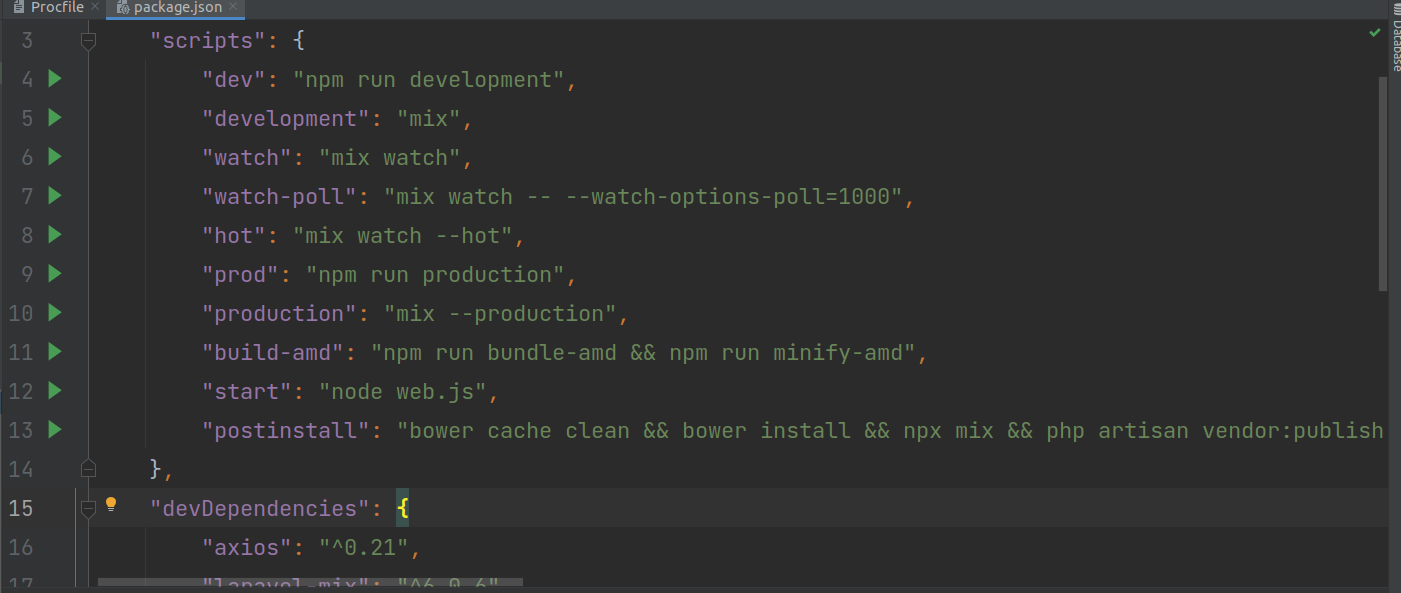Viewport: 1401px width, 593px height.
Task: Click the "mix watch" value
Action: (x=390, y=158)
